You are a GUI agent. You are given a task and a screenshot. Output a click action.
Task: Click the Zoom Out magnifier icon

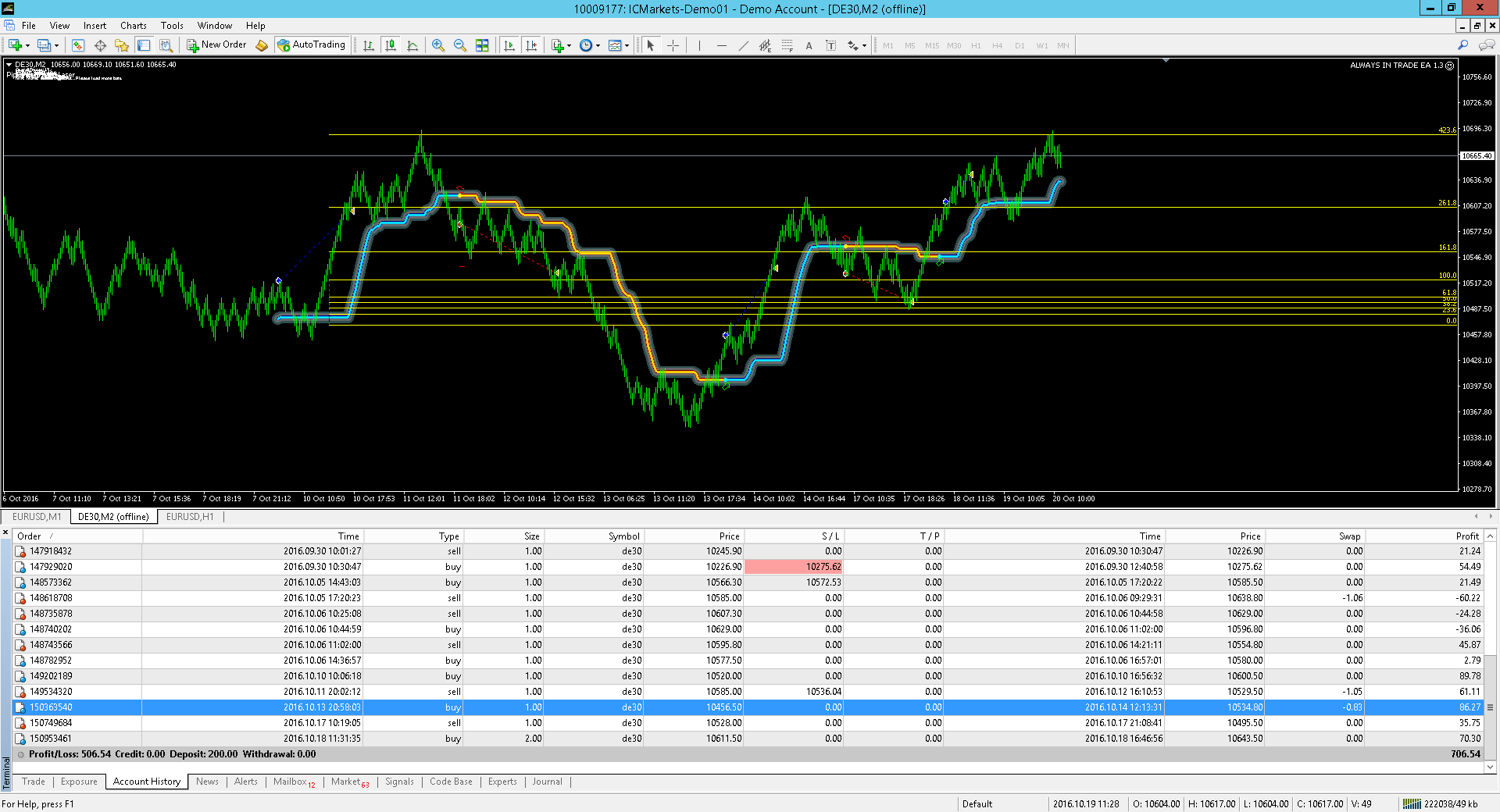click(x=460, y=45)
